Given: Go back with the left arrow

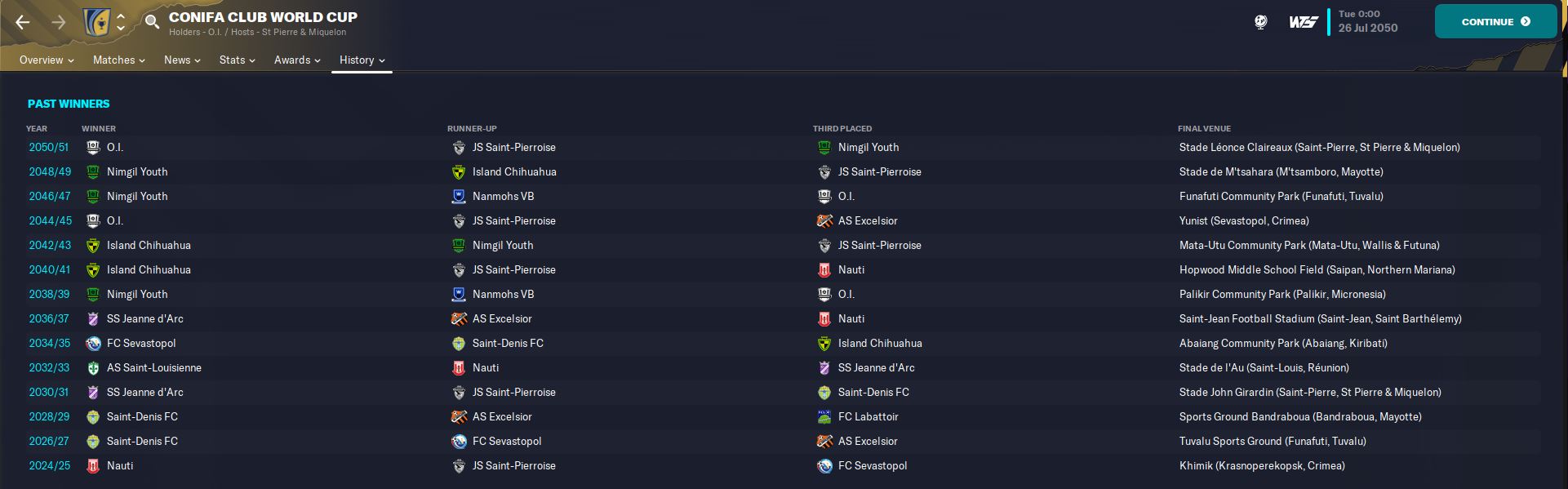Looking at the screenshot, I should [23, 22].
